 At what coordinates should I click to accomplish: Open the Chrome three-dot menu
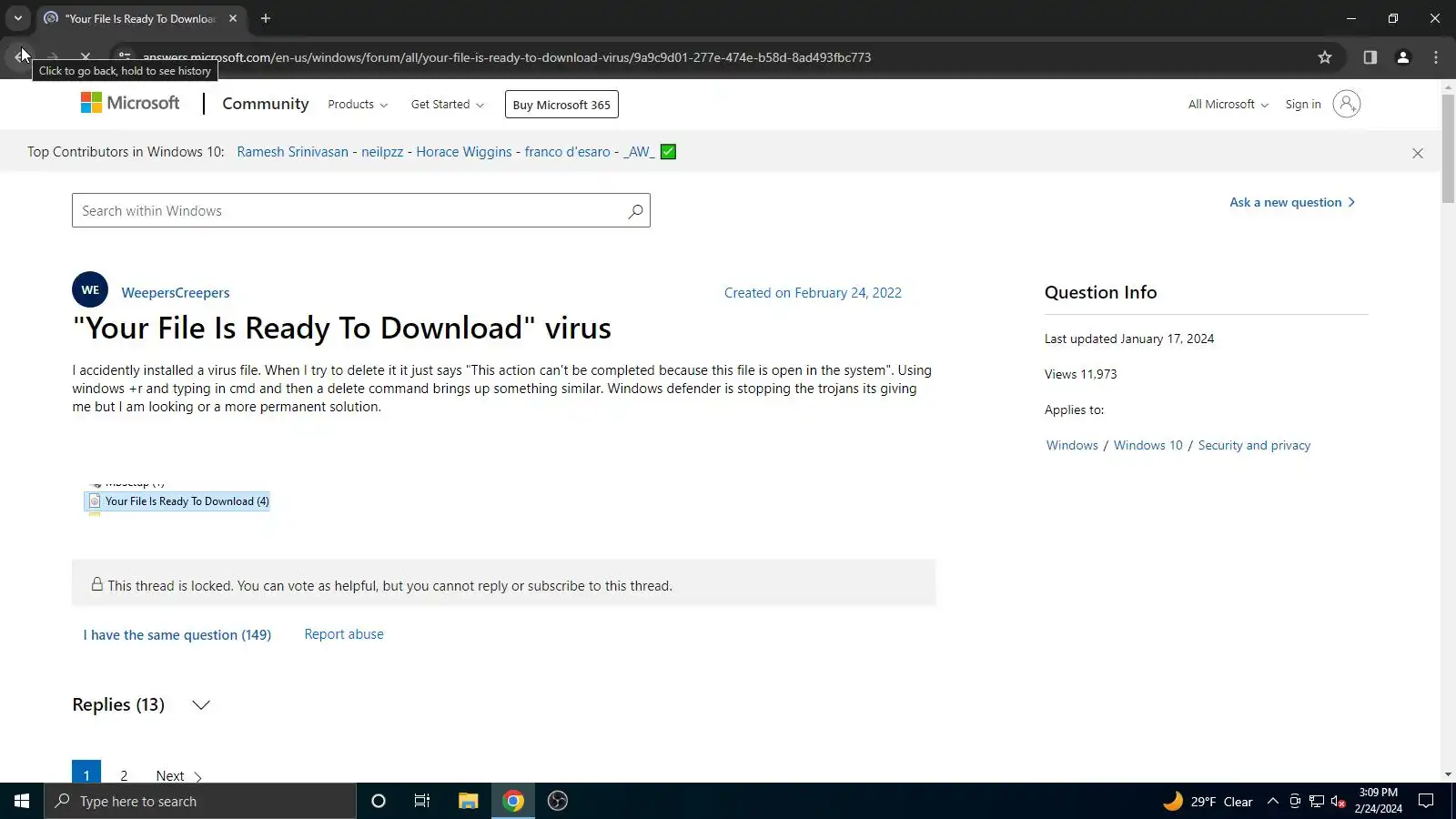click(1436, 57)
